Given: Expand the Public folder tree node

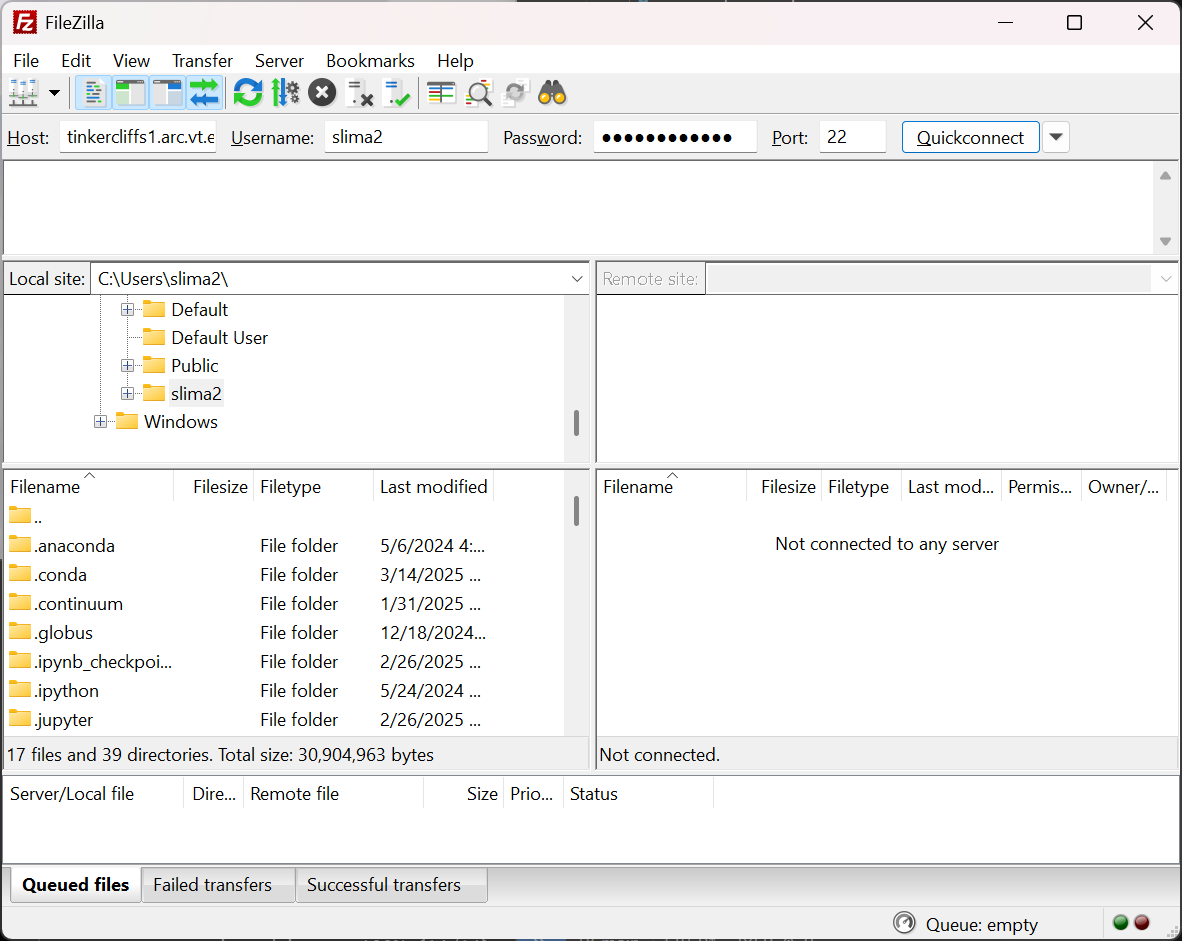Looking at the screenshot, I should pos(127,366).
